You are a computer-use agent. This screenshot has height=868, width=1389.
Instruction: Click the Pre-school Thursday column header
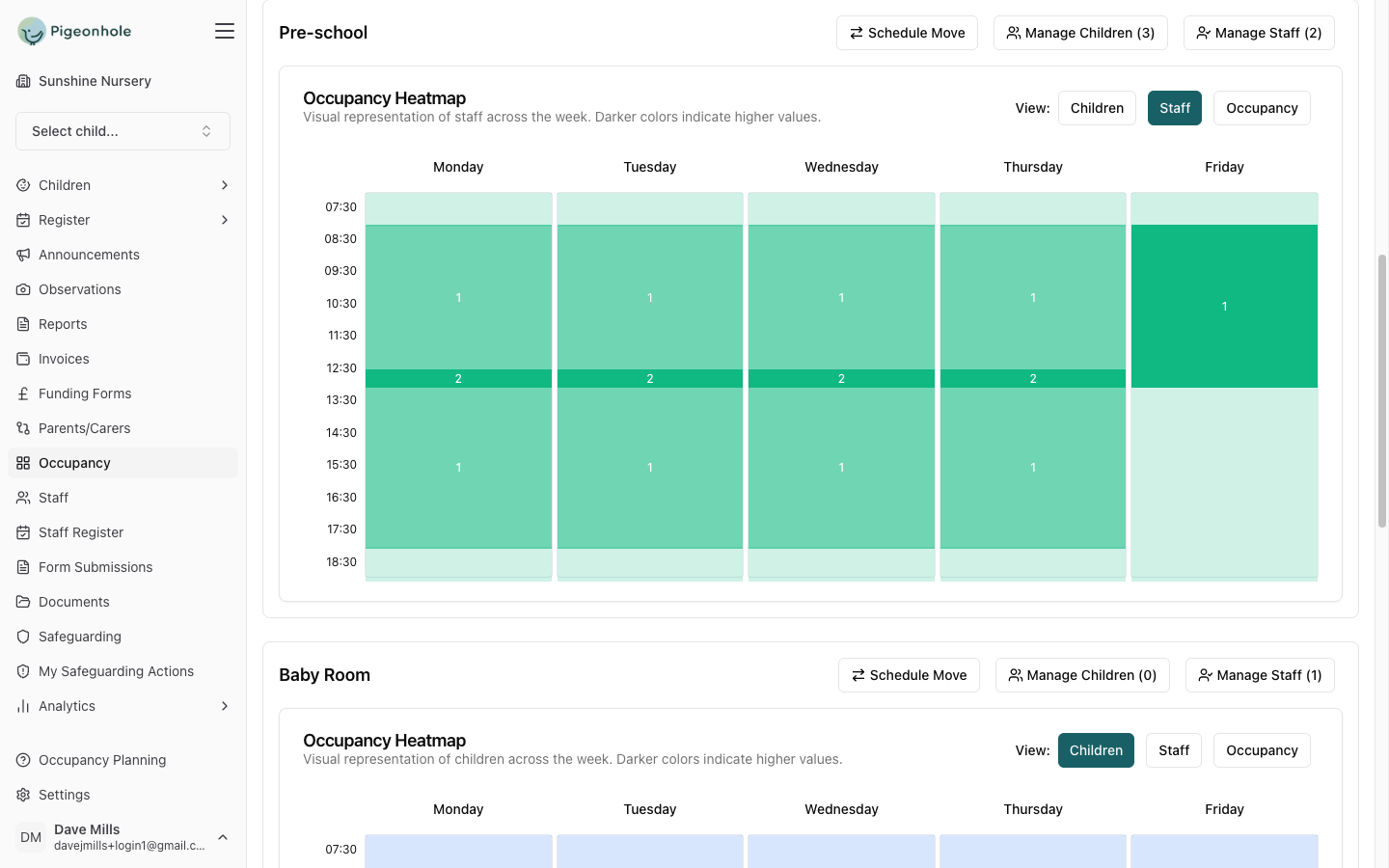click(1033, 167)
